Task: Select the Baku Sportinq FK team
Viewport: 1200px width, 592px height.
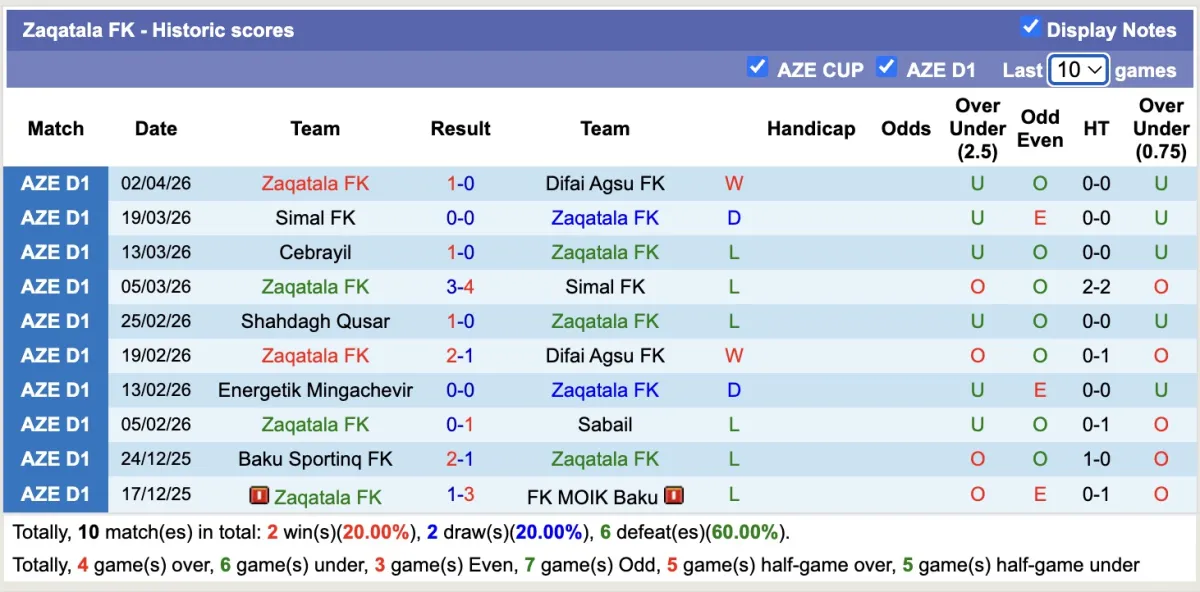Action: coord(315,459)
